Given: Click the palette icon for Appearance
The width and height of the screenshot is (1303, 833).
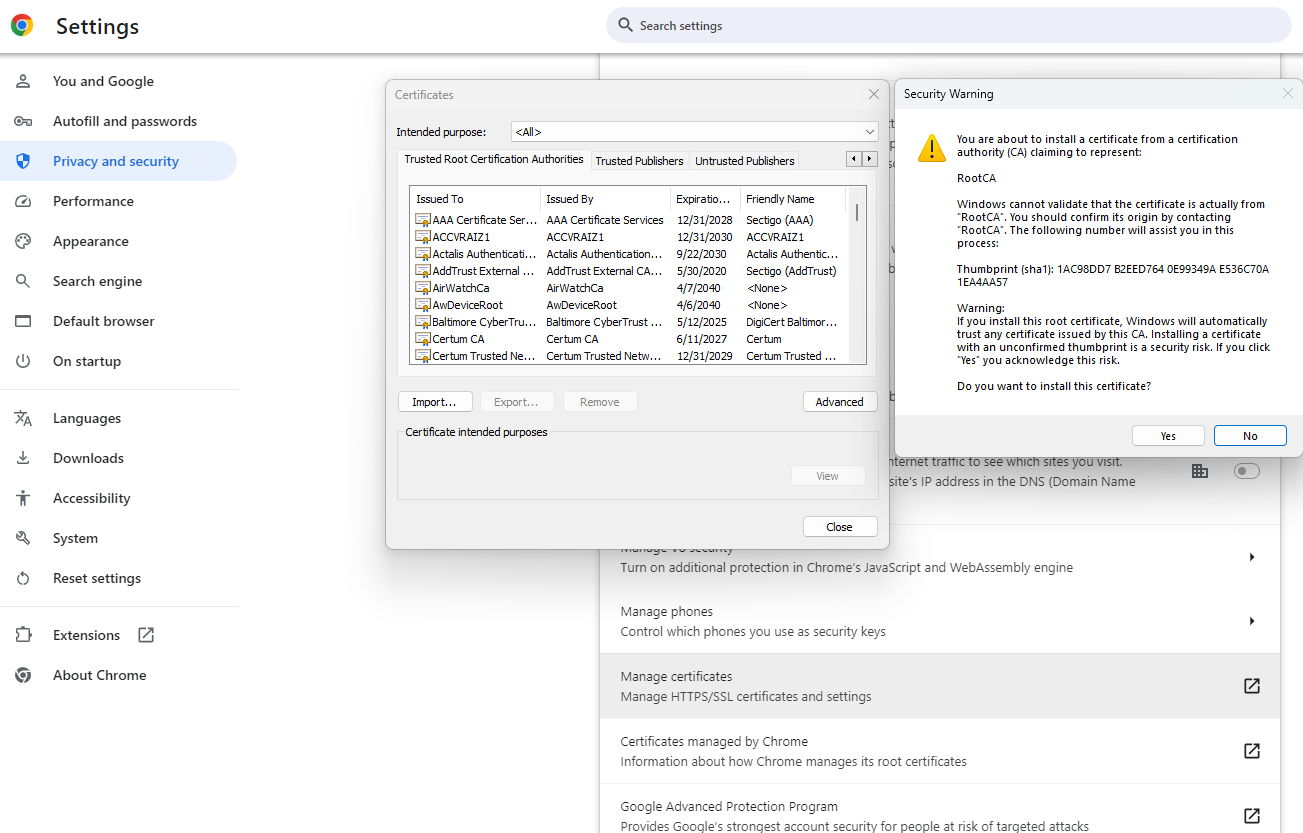Looking at the screenshot, I should coord(23,241).
